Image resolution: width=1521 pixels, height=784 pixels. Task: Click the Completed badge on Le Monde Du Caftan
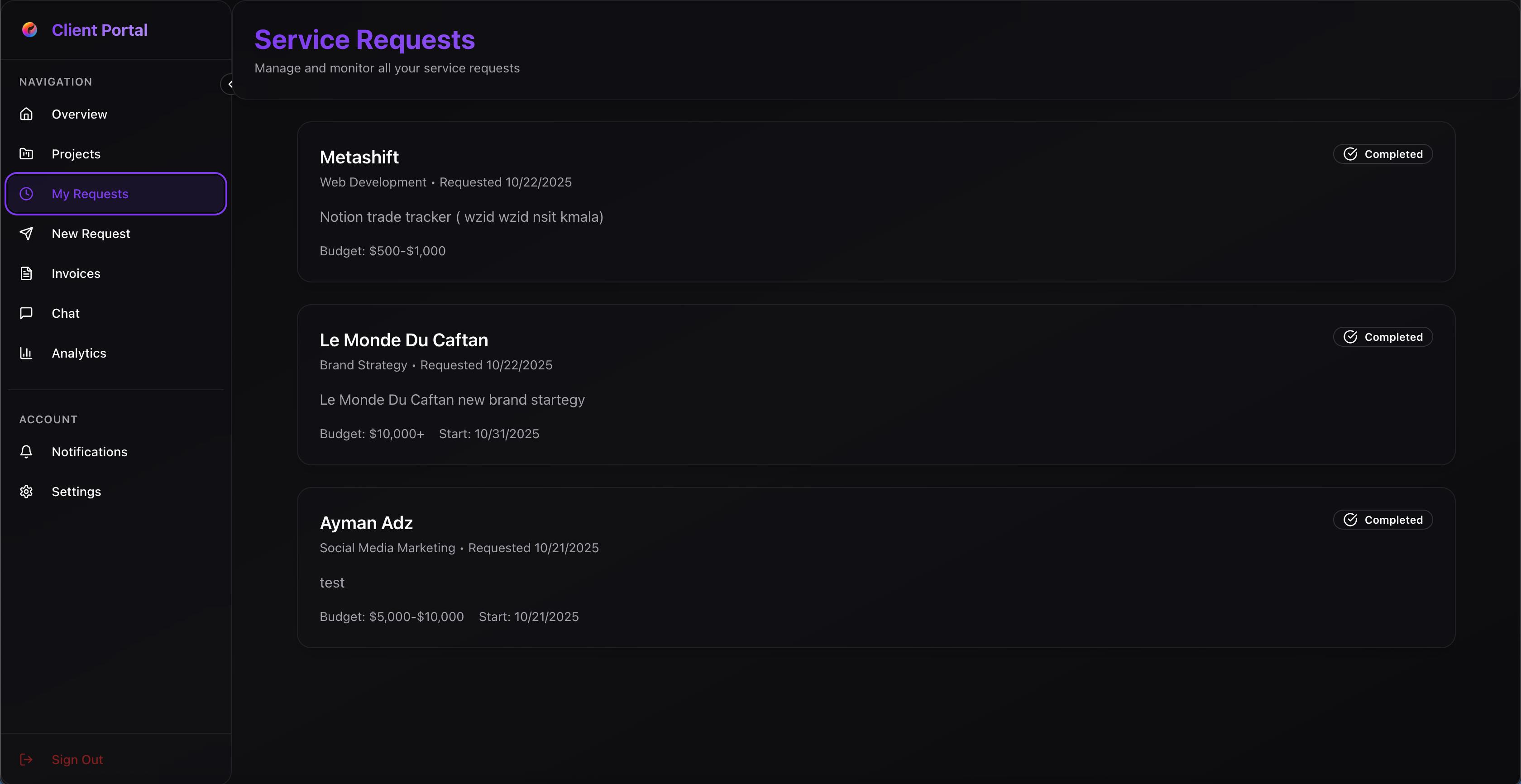pyautogui.click(x=1383, y=336)
